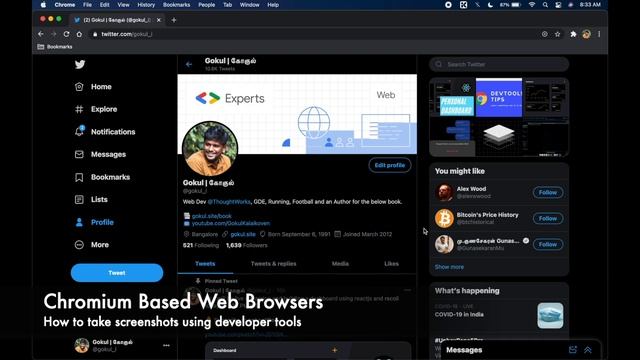Open the Apple menu
Image resolution: width=640 pixels, height=360 pixels.
click(x=43, y=5)
